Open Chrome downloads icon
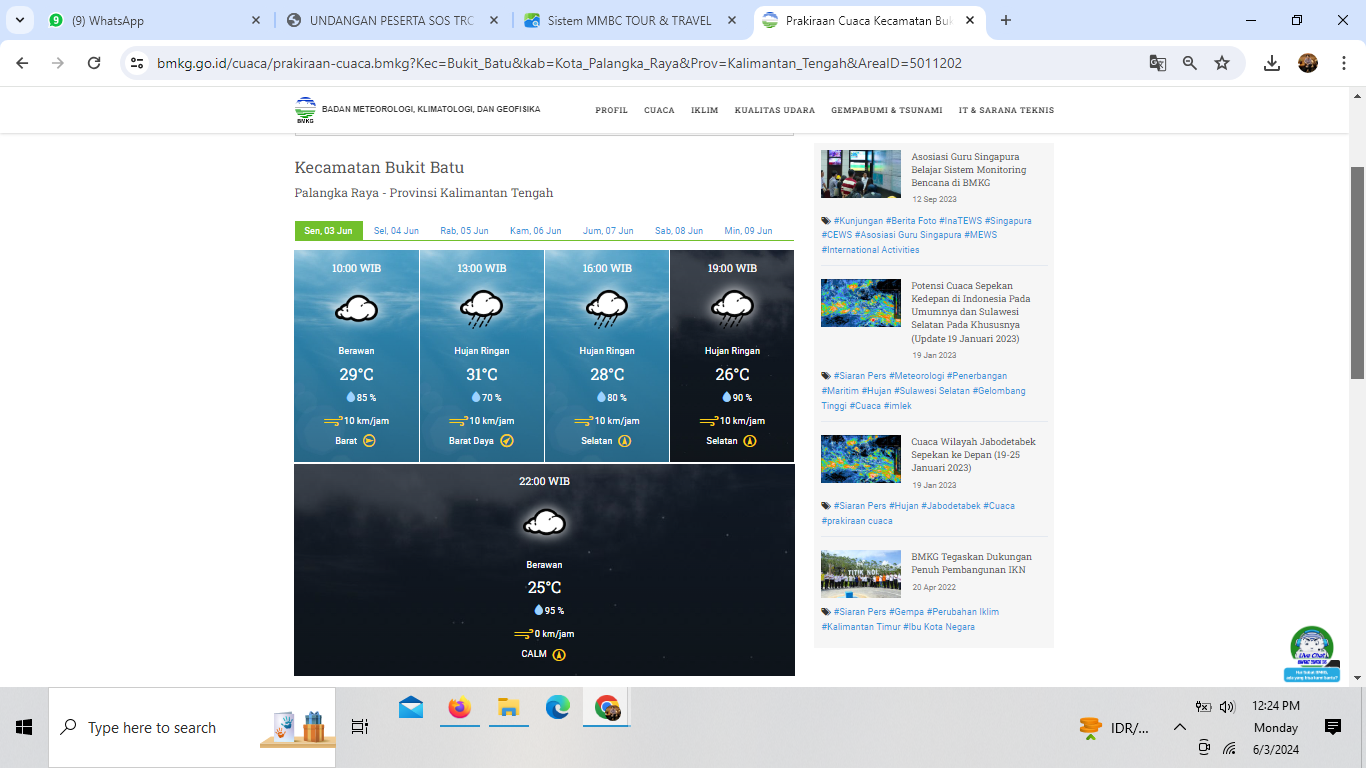The width and height of the screenshot is (1366, 768). tap(1272, 63)
